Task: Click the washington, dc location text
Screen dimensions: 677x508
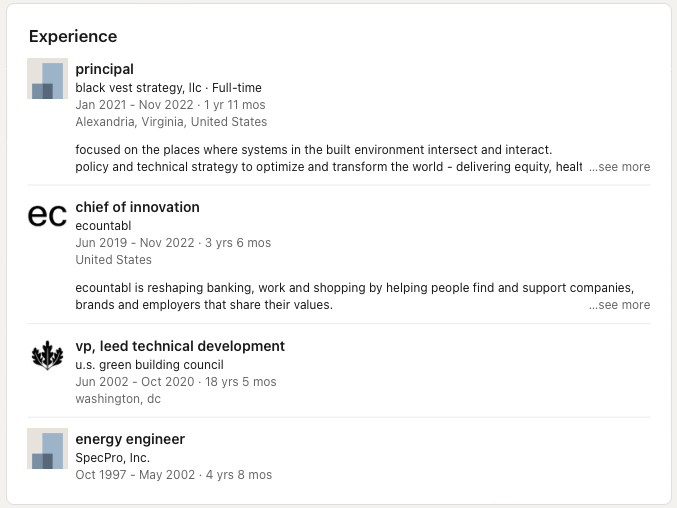Action: (117, 399)
